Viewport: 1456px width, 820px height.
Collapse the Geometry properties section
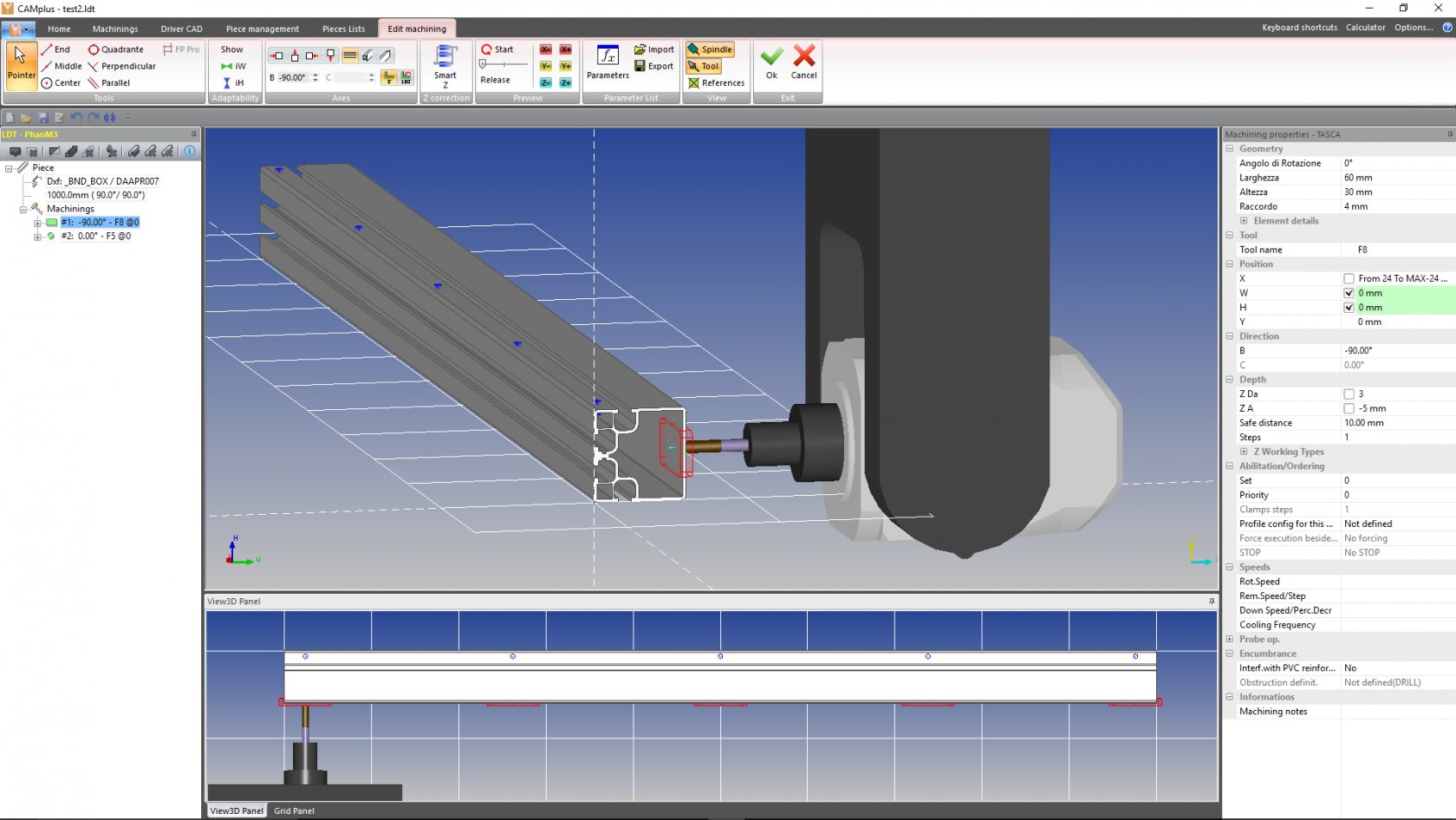(1230, 149)
